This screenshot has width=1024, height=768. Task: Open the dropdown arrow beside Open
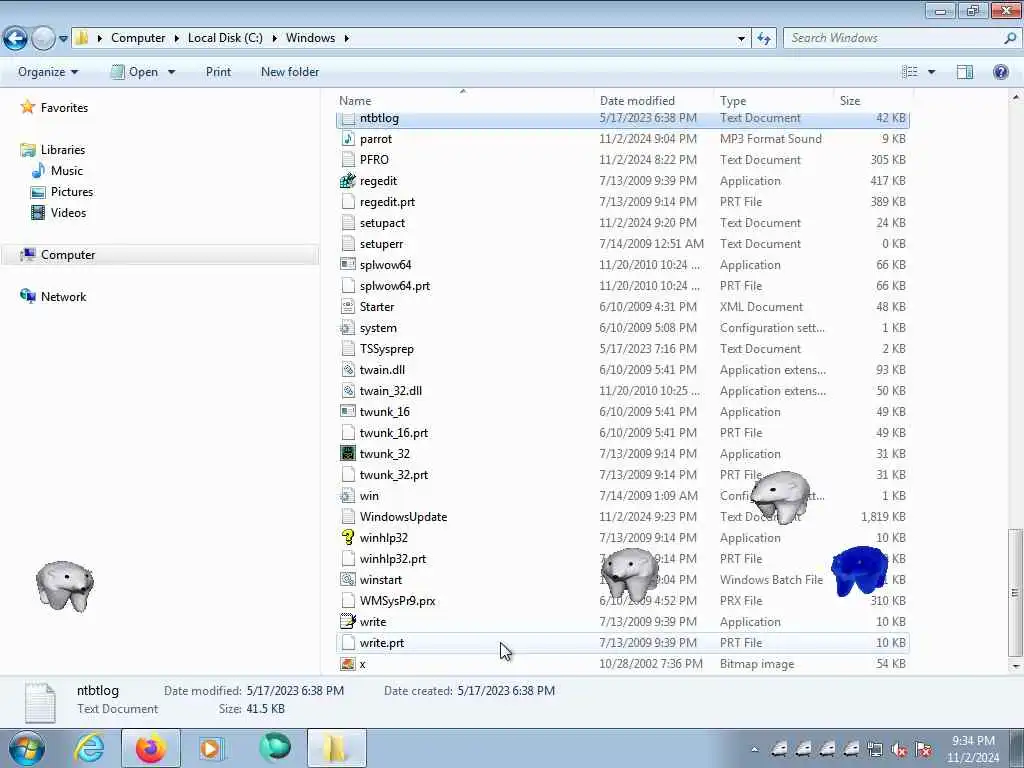click(172, 72)
